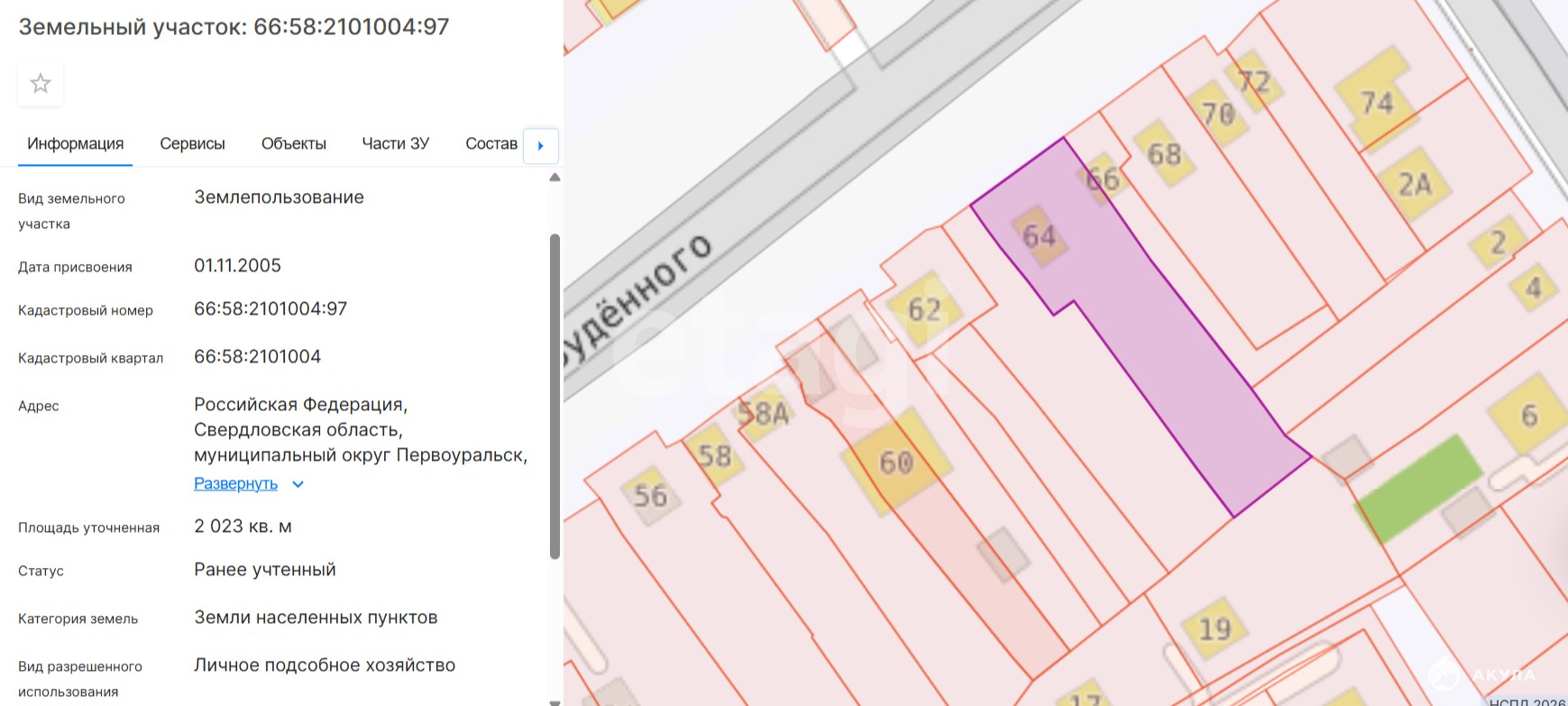Click the scroll up arrow of info panel
The height and width of the screenshot is (706, 1568).
pyautogui.click(x=555, y=178)
